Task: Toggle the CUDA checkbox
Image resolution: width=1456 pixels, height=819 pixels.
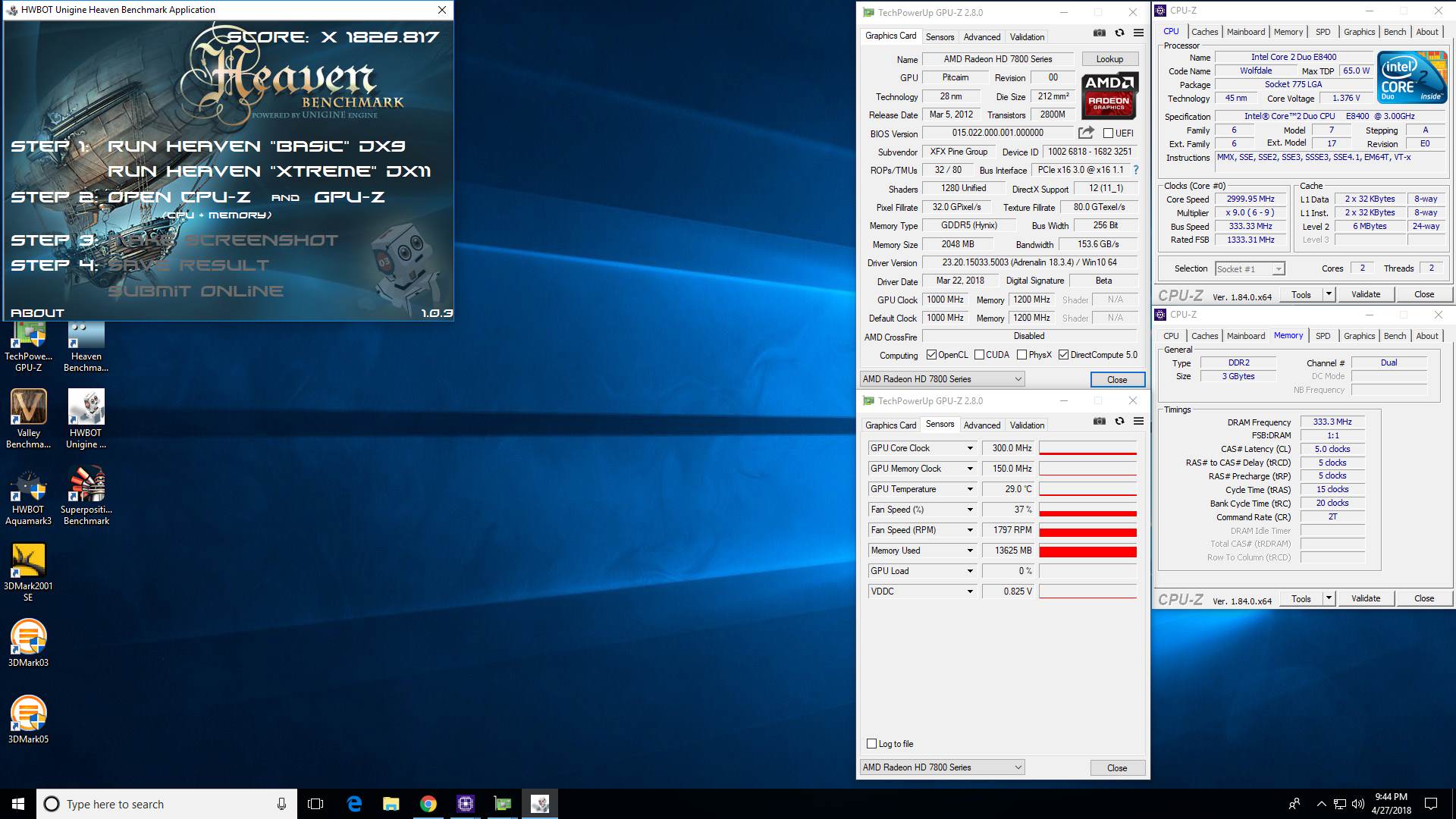Action: pos(979,355)
